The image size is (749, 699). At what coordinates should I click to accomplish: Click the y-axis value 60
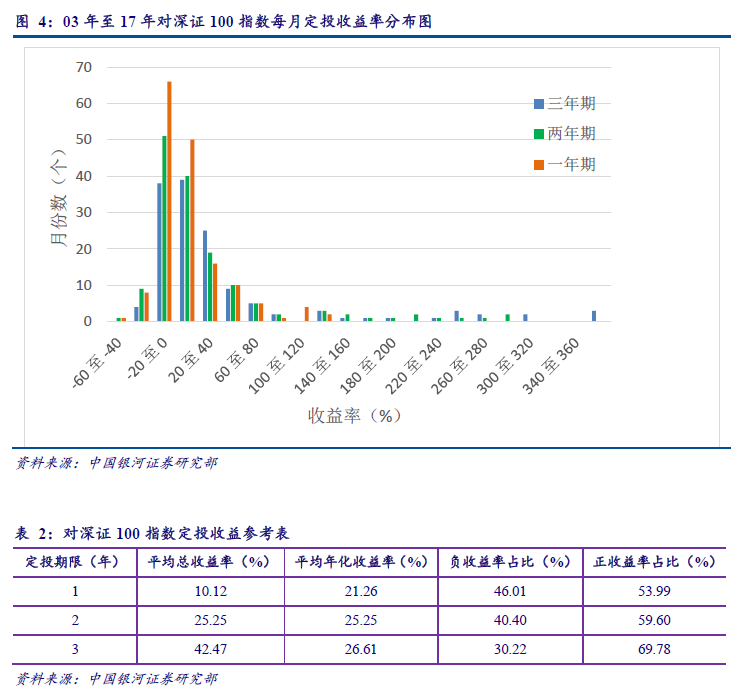click(x=84, y=103)
